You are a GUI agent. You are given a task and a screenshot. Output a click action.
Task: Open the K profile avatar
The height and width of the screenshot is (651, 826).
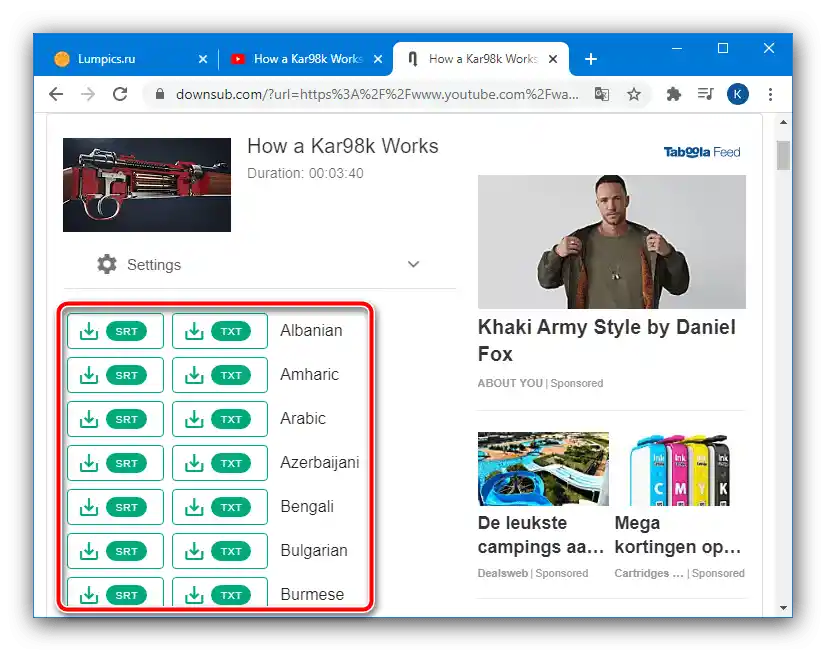[x=738, y=94]
